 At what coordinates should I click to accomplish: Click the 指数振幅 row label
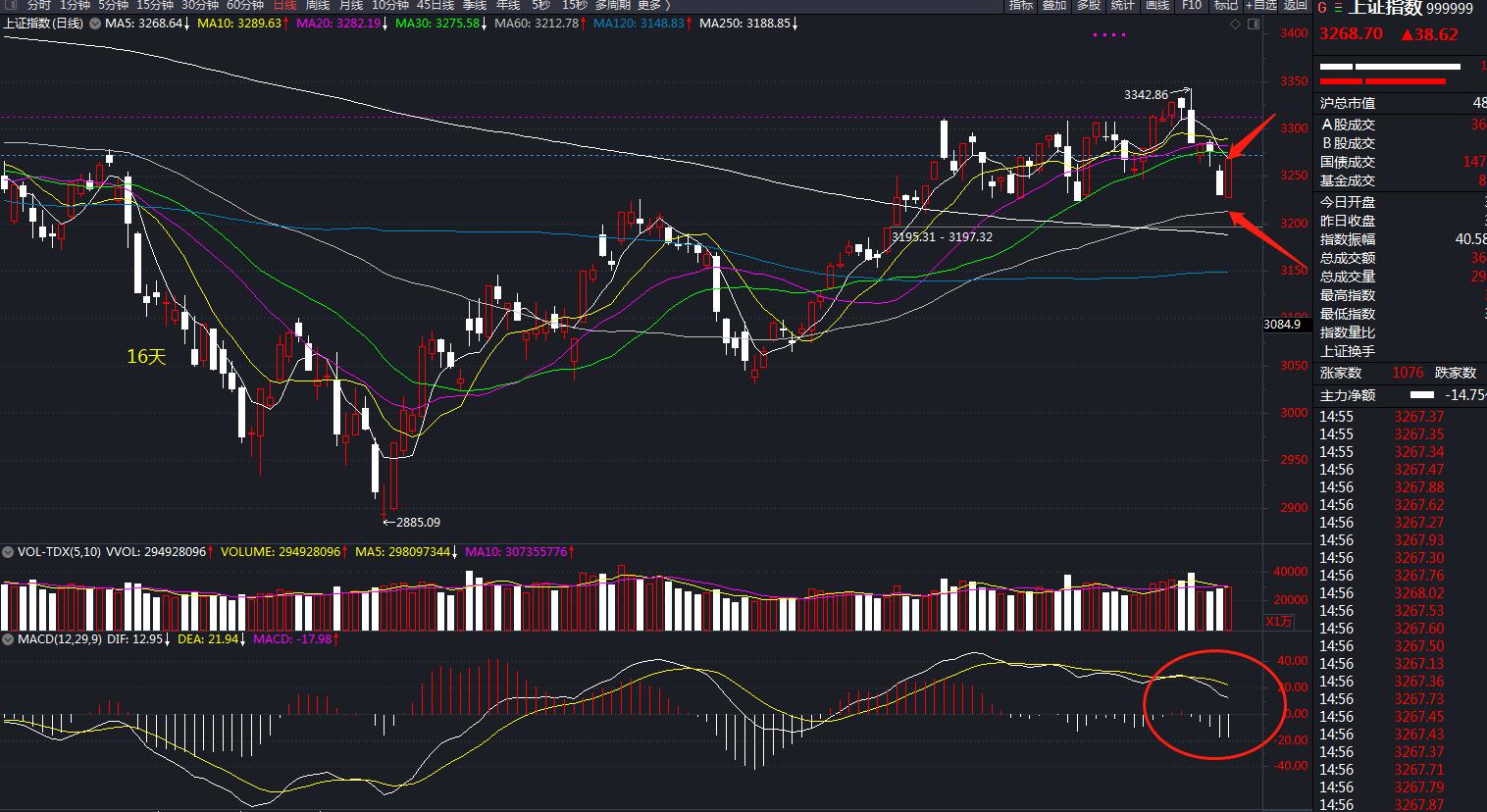click(x=1348, y=239)
